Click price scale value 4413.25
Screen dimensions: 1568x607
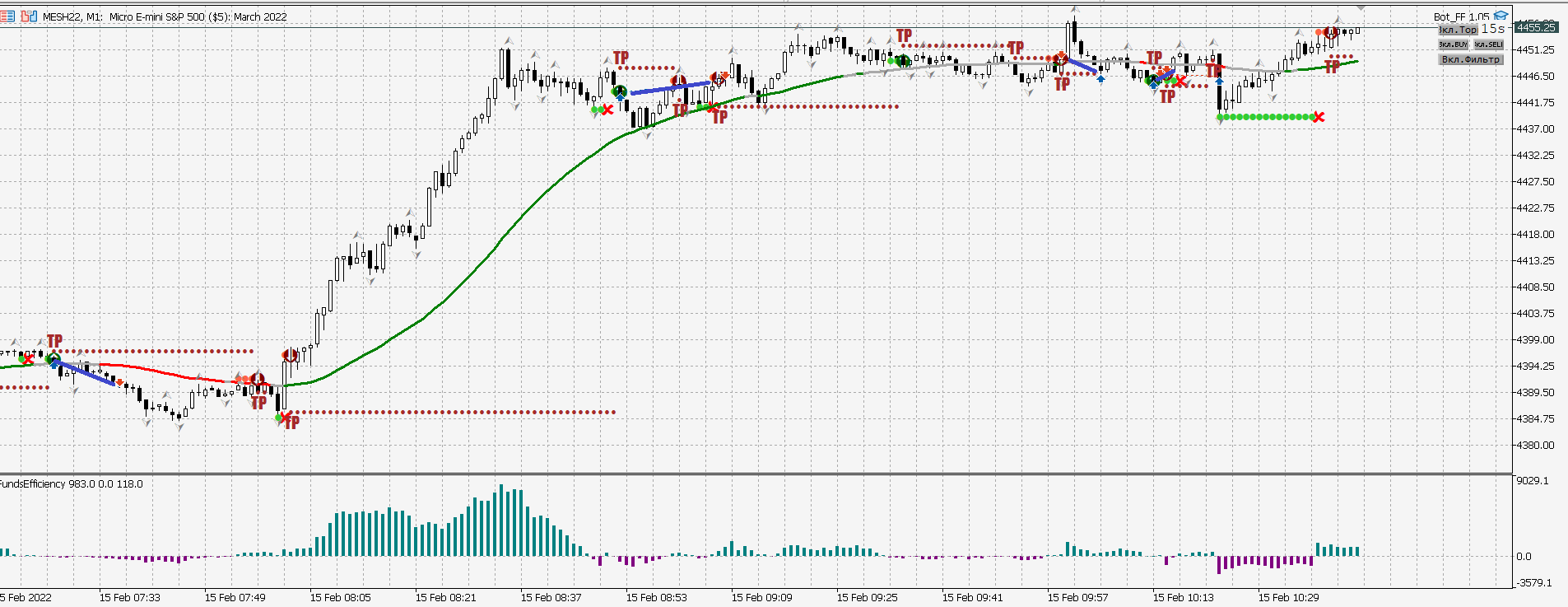[x=1536, y=260]
